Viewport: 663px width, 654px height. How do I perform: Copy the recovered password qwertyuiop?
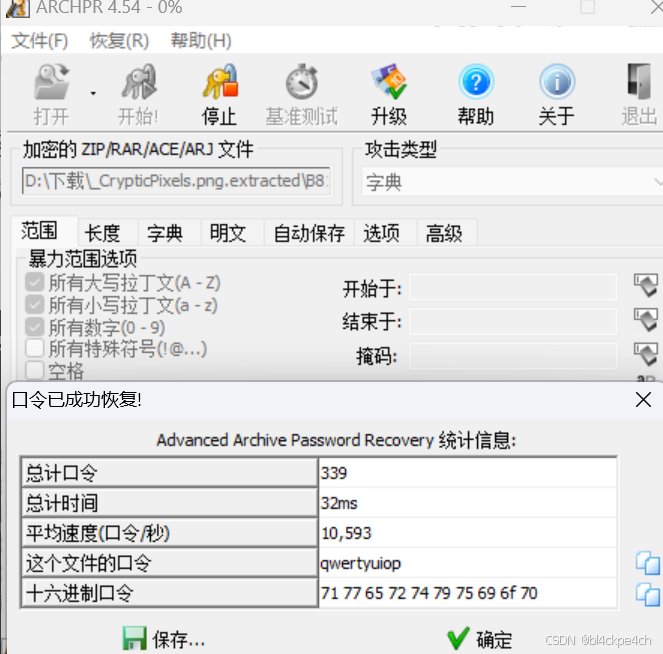648,563
